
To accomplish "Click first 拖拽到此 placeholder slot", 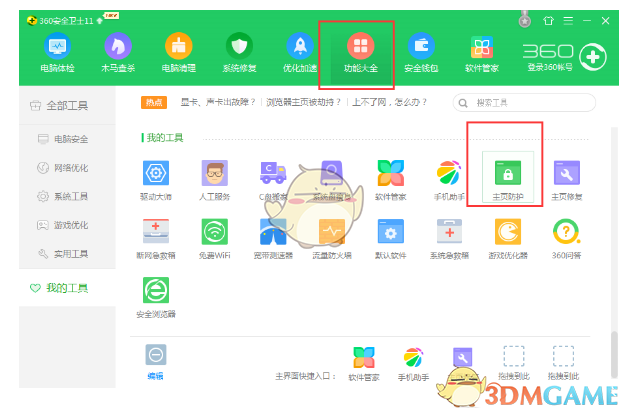I will pos(514,363).
